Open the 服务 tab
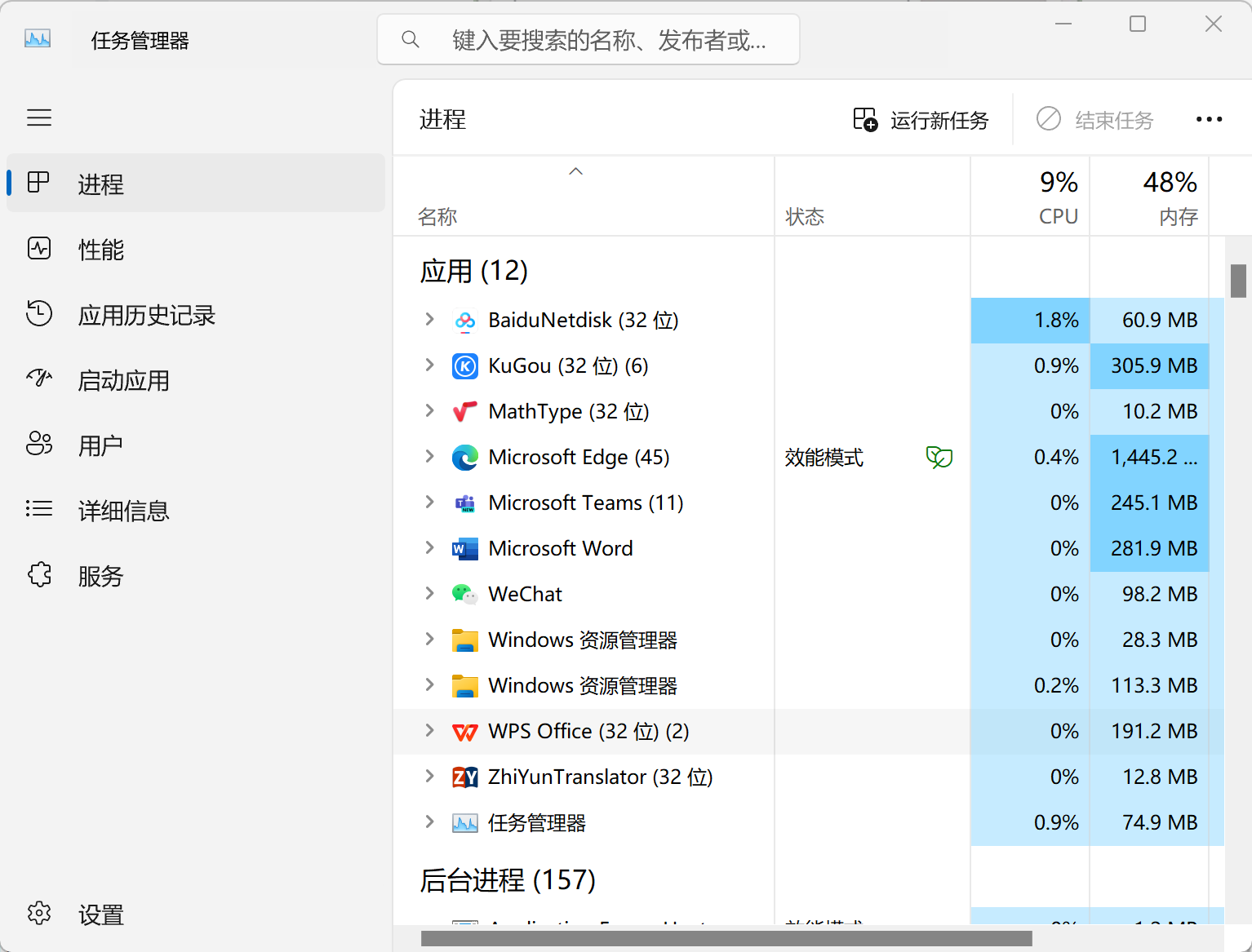Viewport: 1252px width, 952px height. 196,575
